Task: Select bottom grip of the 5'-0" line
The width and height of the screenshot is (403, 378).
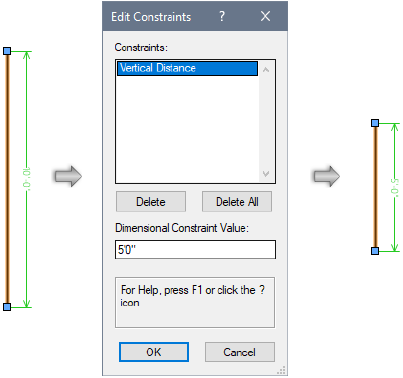Action: pyautogui.click(x=375, y=251)
